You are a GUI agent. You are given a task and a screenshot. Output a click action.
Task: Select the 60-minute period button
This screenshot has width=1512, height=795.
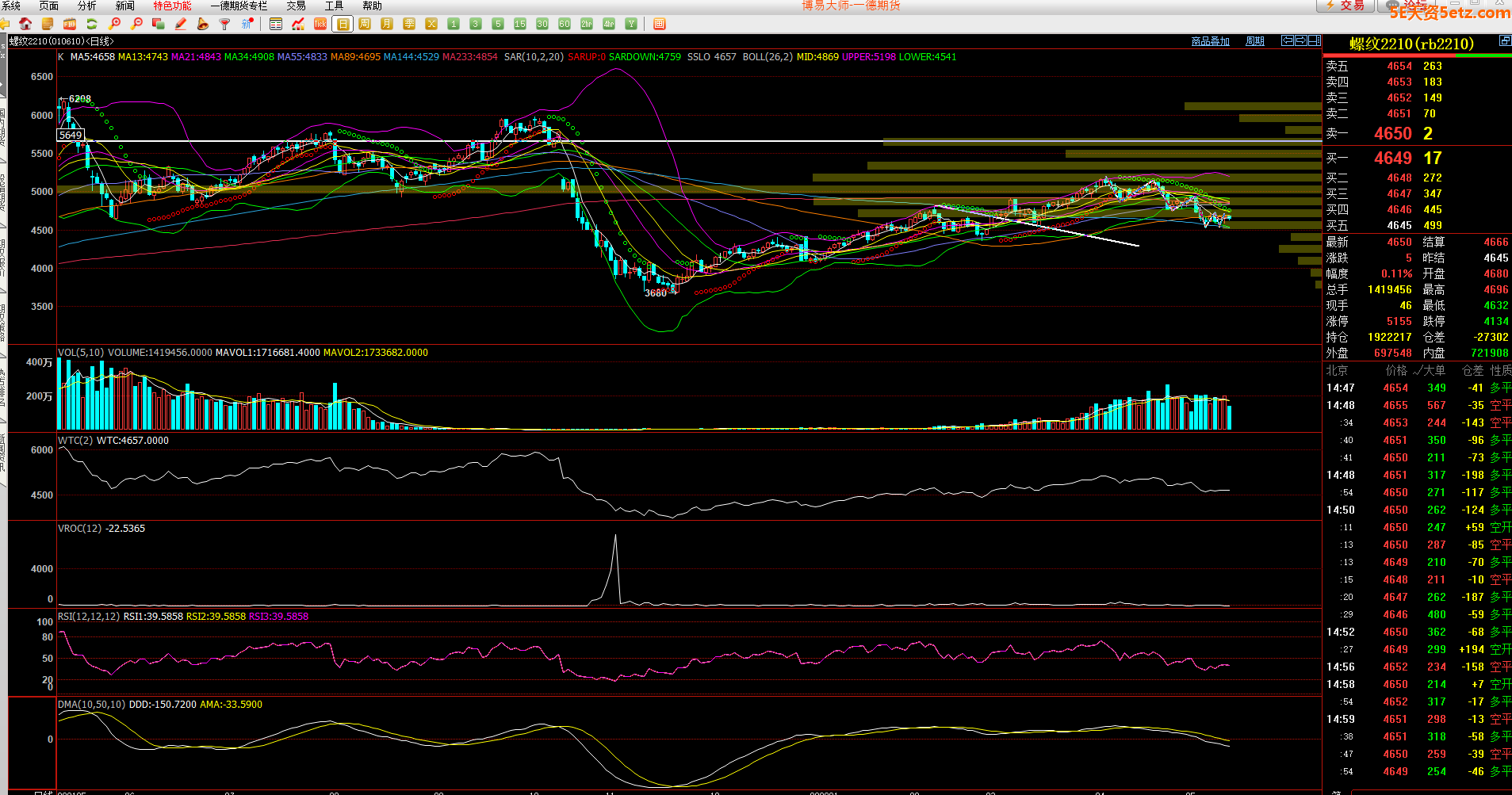pos(565,24)
